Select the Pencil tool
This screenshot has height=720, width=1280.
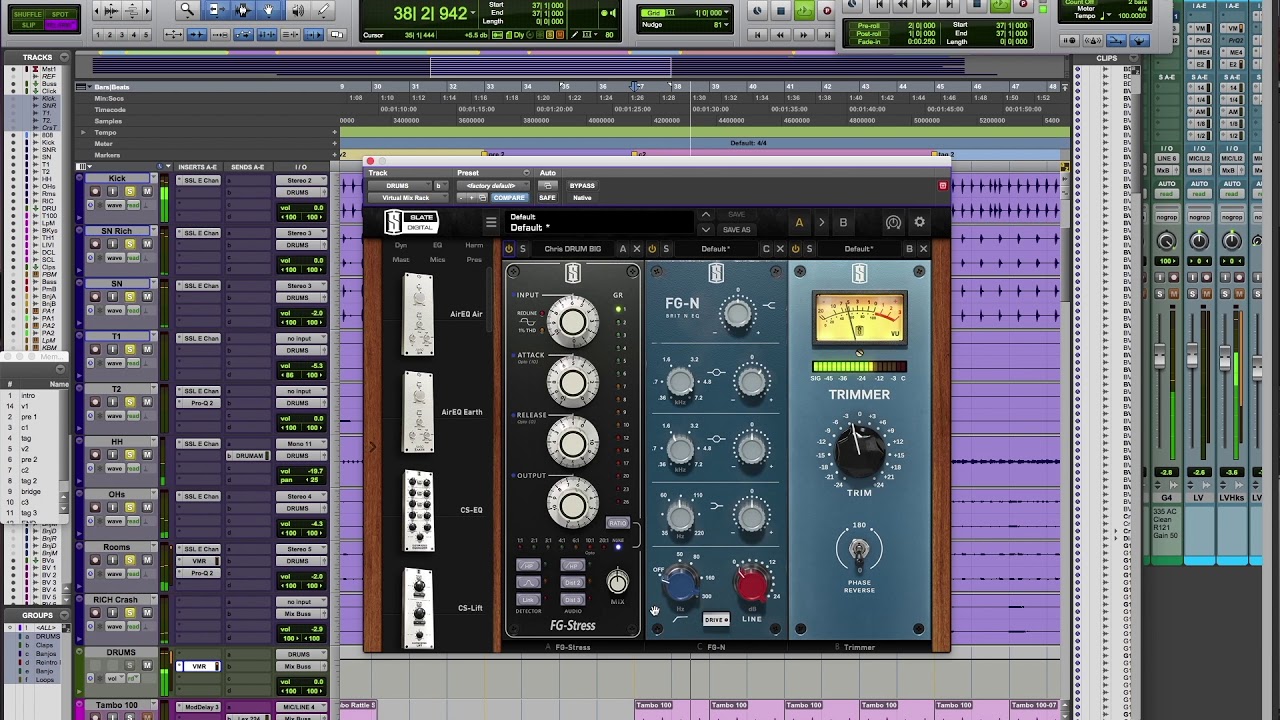click(324, 10)
